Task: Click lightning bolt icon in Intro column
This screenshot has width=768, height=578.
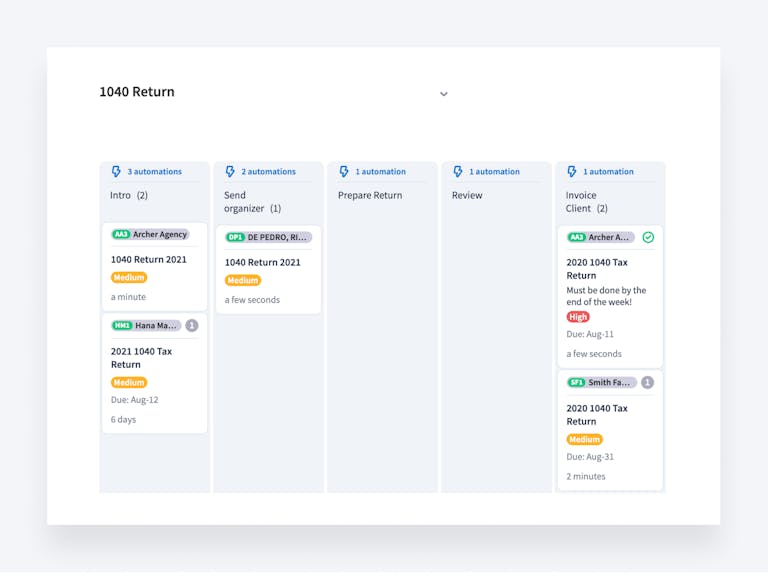Action: point(116,172)
